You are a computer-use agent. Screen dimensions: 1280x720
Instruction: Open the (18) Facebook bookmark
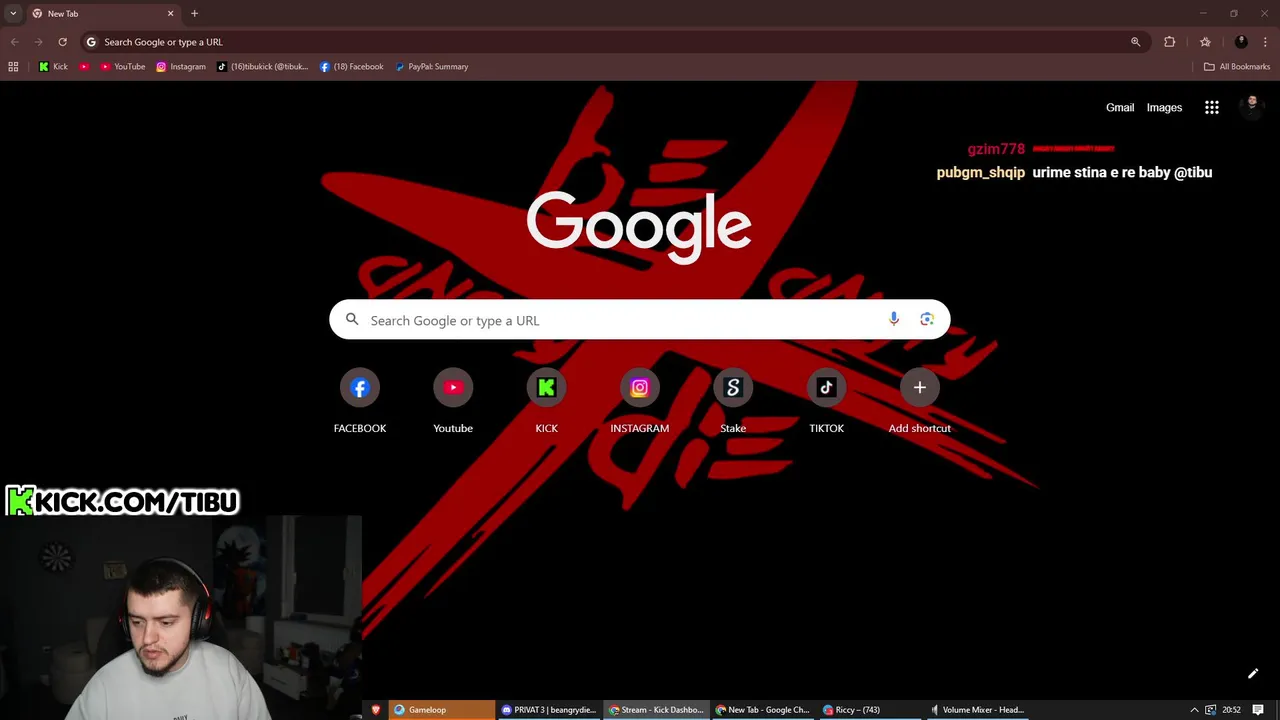352,67
